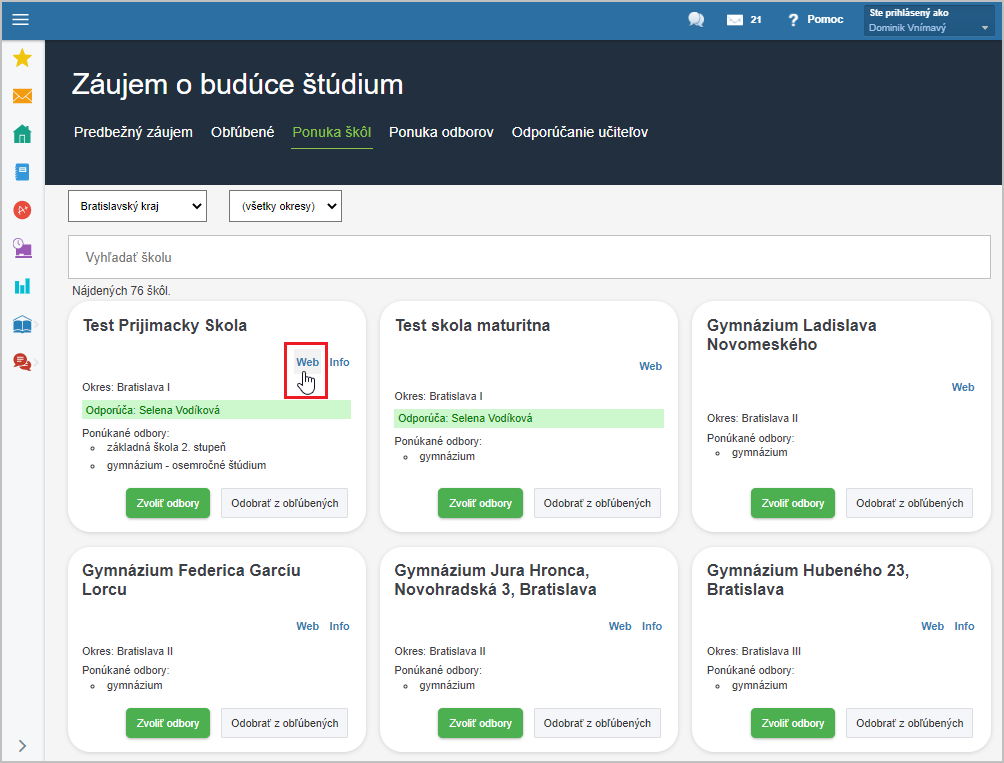Open the (všetky okresy) district dropdown
The width and height of the screenshot is (1004, 763).
pyautogui.click(x=286, y=206)
